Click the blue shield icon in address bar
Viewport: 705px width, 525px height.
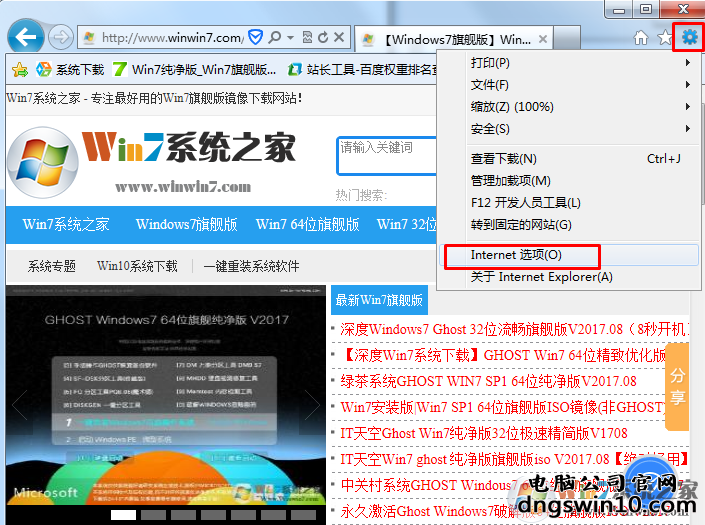pos(256,37)
